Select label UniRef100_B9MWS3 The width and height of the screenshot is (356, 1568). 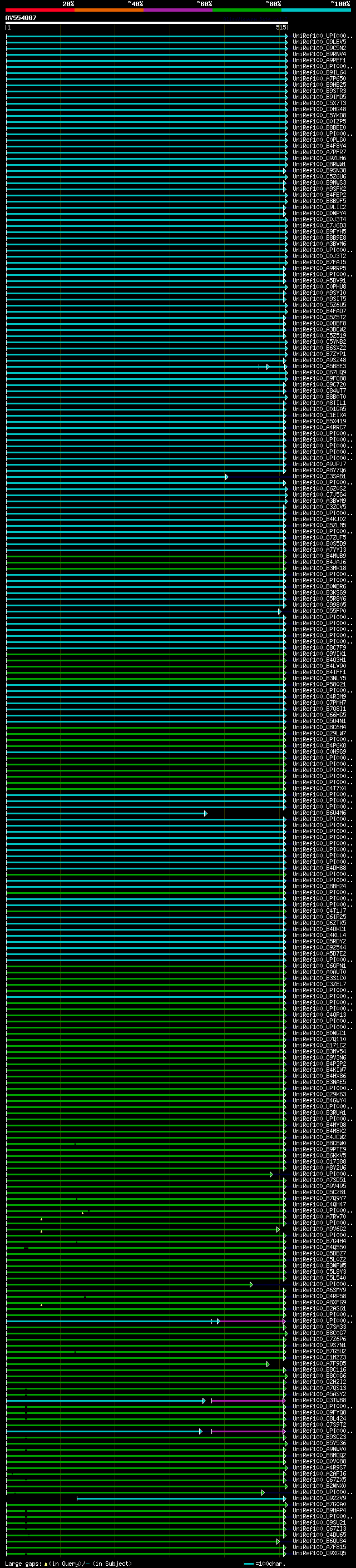coord(319,182)
